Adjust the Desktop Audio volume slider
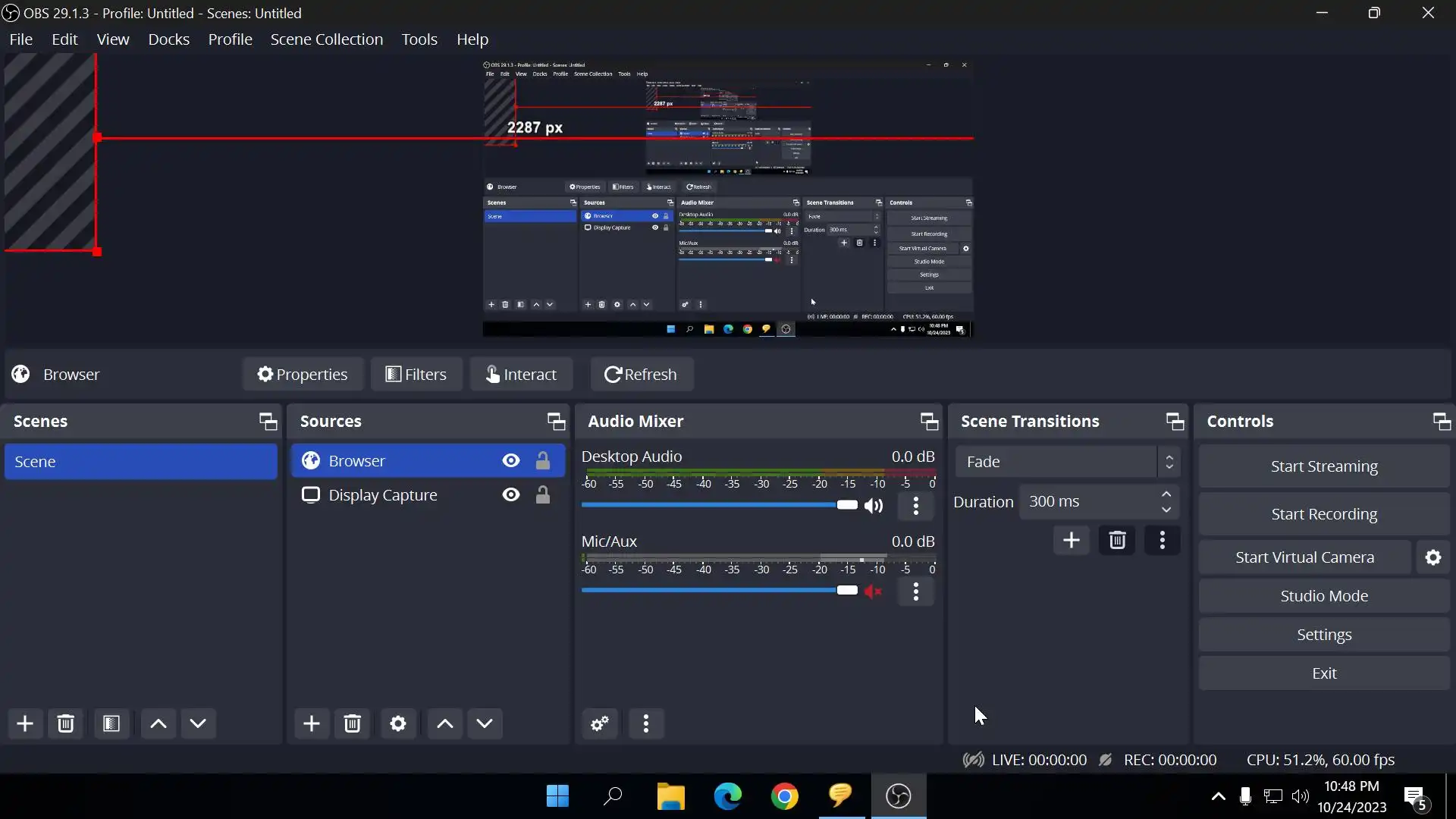 tap(846, 506)
